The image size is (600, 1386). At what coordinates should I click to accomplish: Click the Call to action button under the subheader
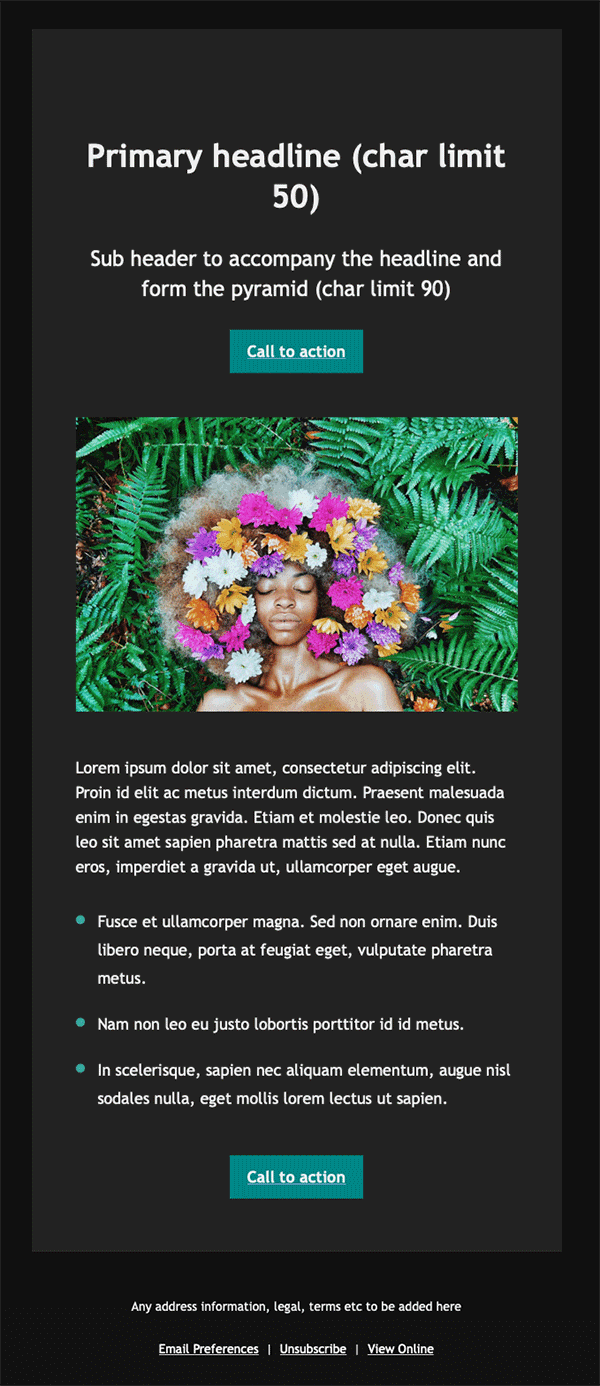click(296, 351)
